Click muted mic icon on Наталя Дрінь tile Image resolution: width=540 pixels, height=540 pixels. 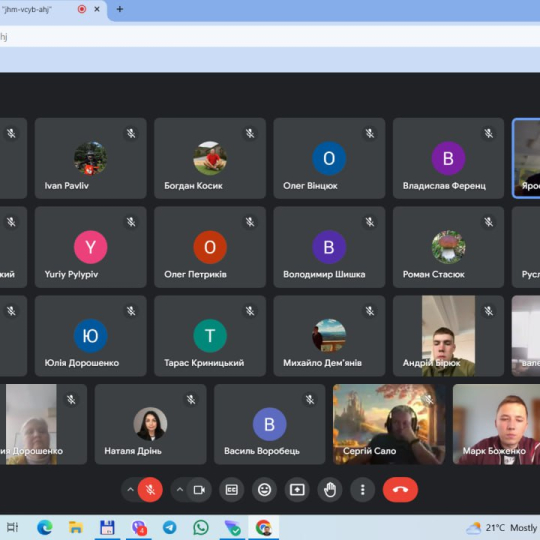click(x=191, y=399)
